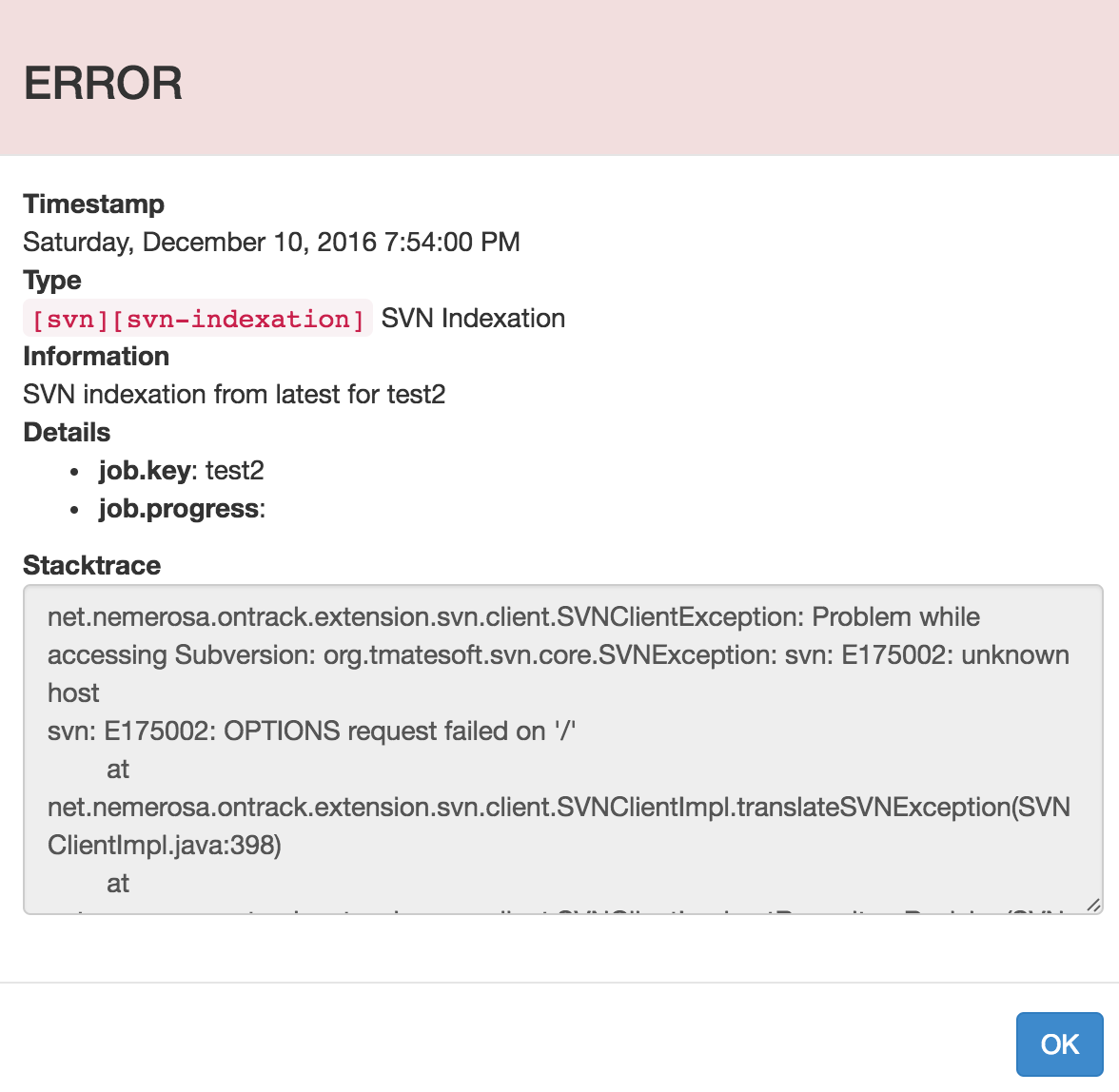Click the SVNClientException line in the stacktrace
Screen dimensions: 1119x1092
pyautogui.click(x=514, y=616)
